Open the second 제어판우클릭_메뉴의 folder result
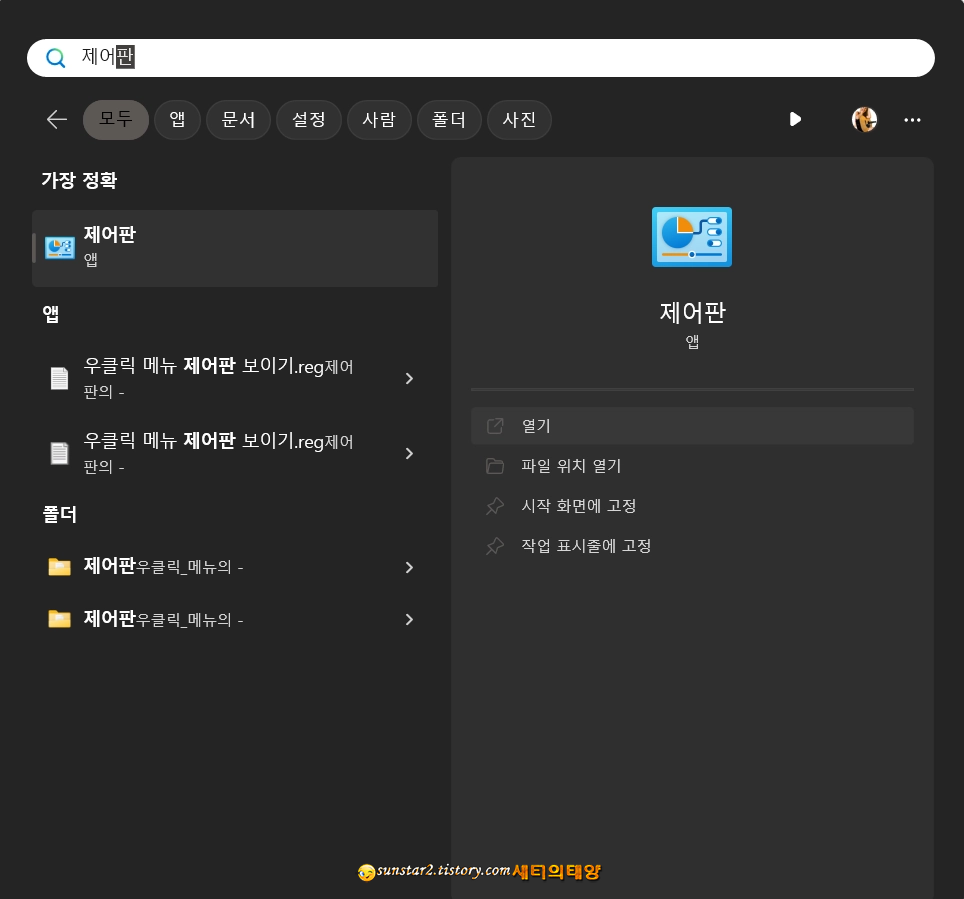The width and height of the screenshot is (964, 899). (x=235, y=619)
